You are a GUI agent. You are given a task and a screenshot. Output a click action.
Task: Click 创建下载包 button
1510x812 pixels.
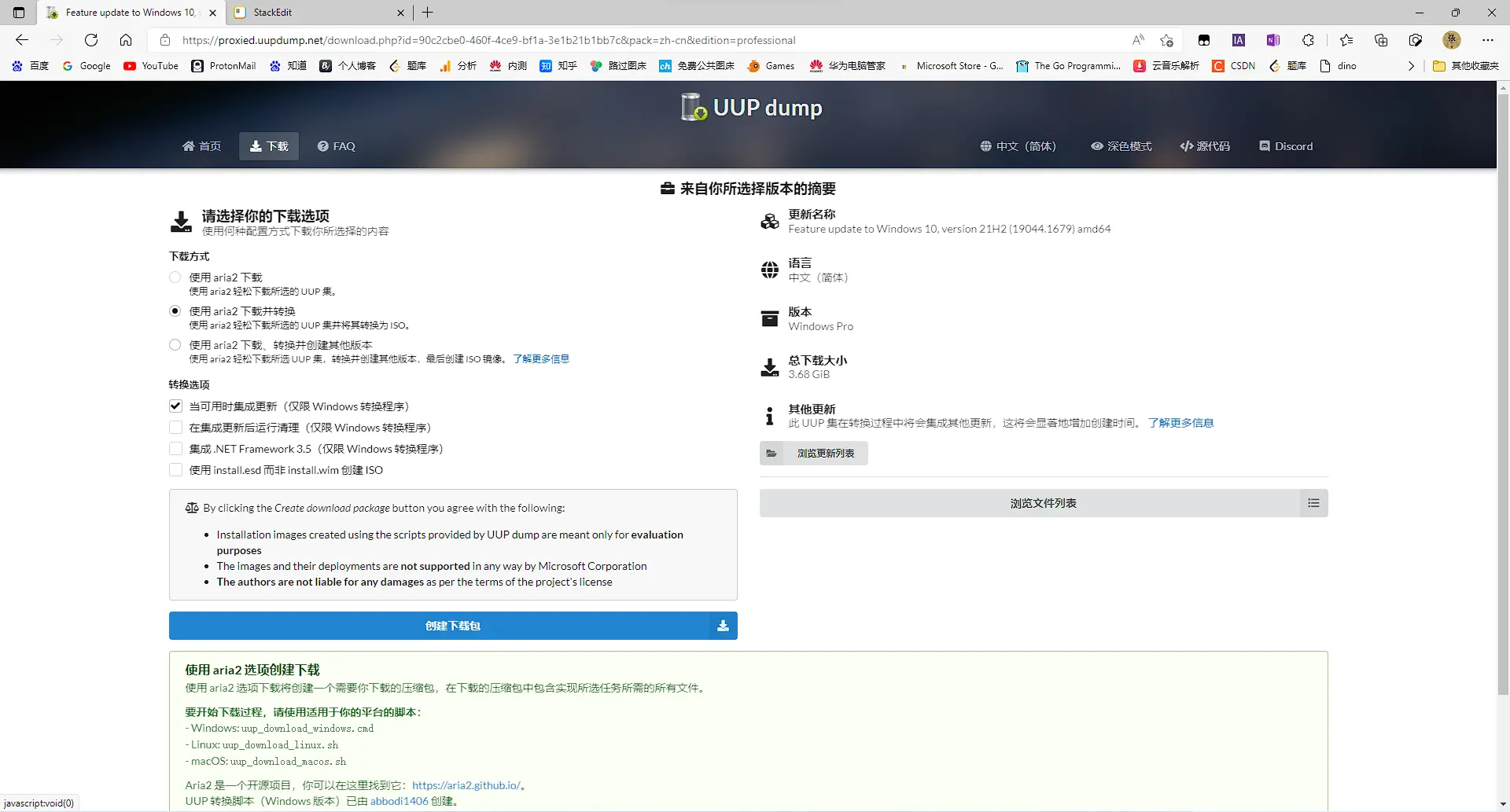(453, 626)
